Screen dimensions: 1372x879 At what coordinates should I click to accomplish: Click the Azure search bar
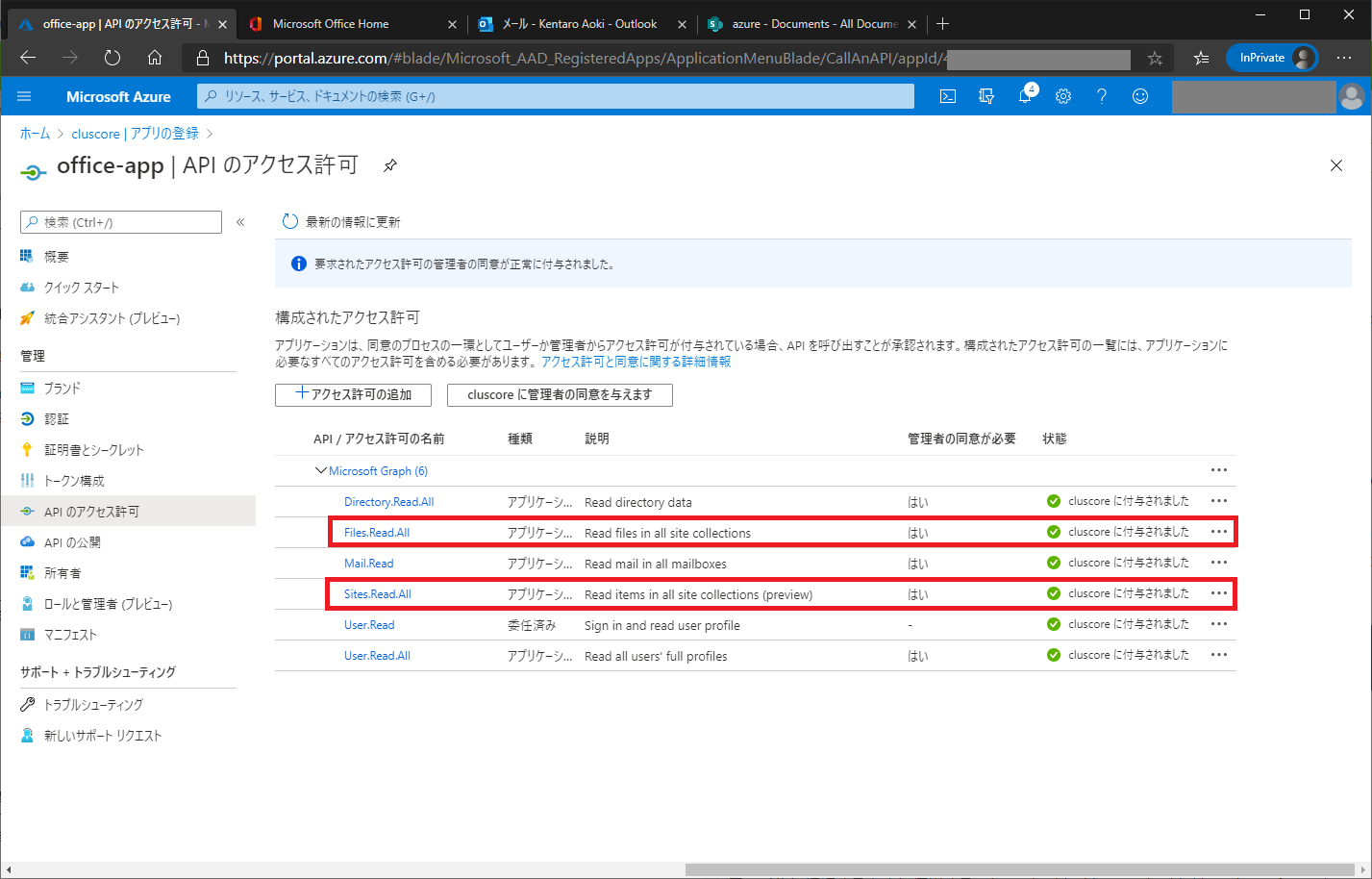pyautogui.click(x=556, y=96)
